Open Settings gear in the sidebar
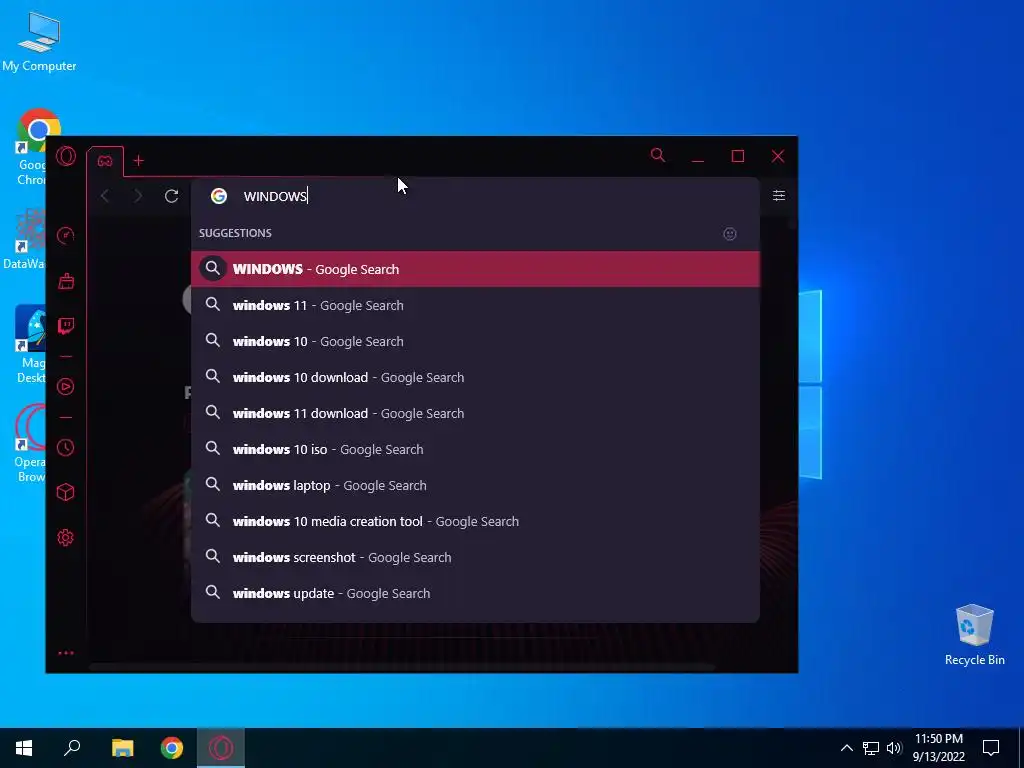Viewport: 1024px width, 768px height. point(66,537)
